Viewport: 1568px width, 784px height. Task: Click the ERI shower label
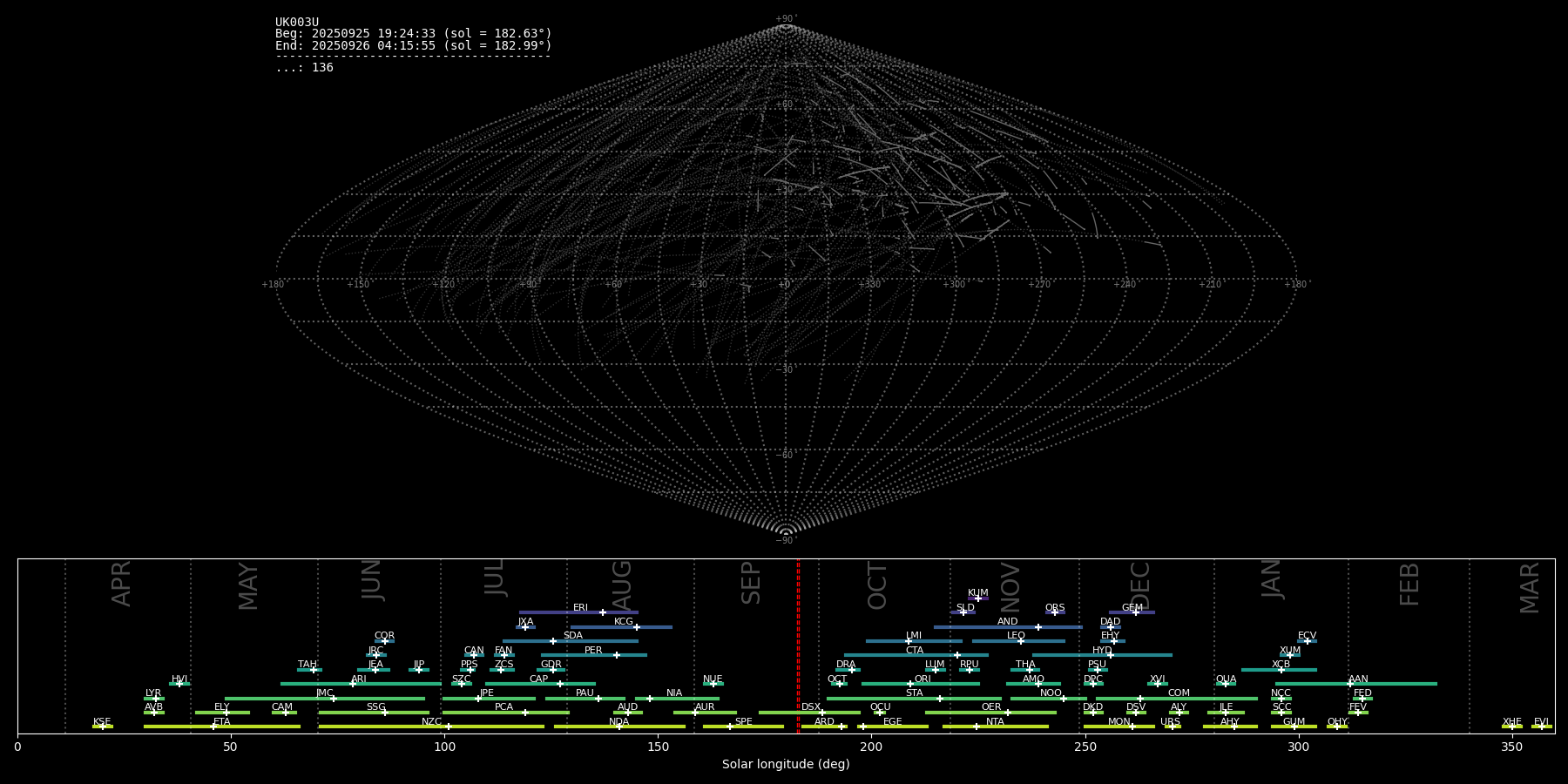coord(580,608)
